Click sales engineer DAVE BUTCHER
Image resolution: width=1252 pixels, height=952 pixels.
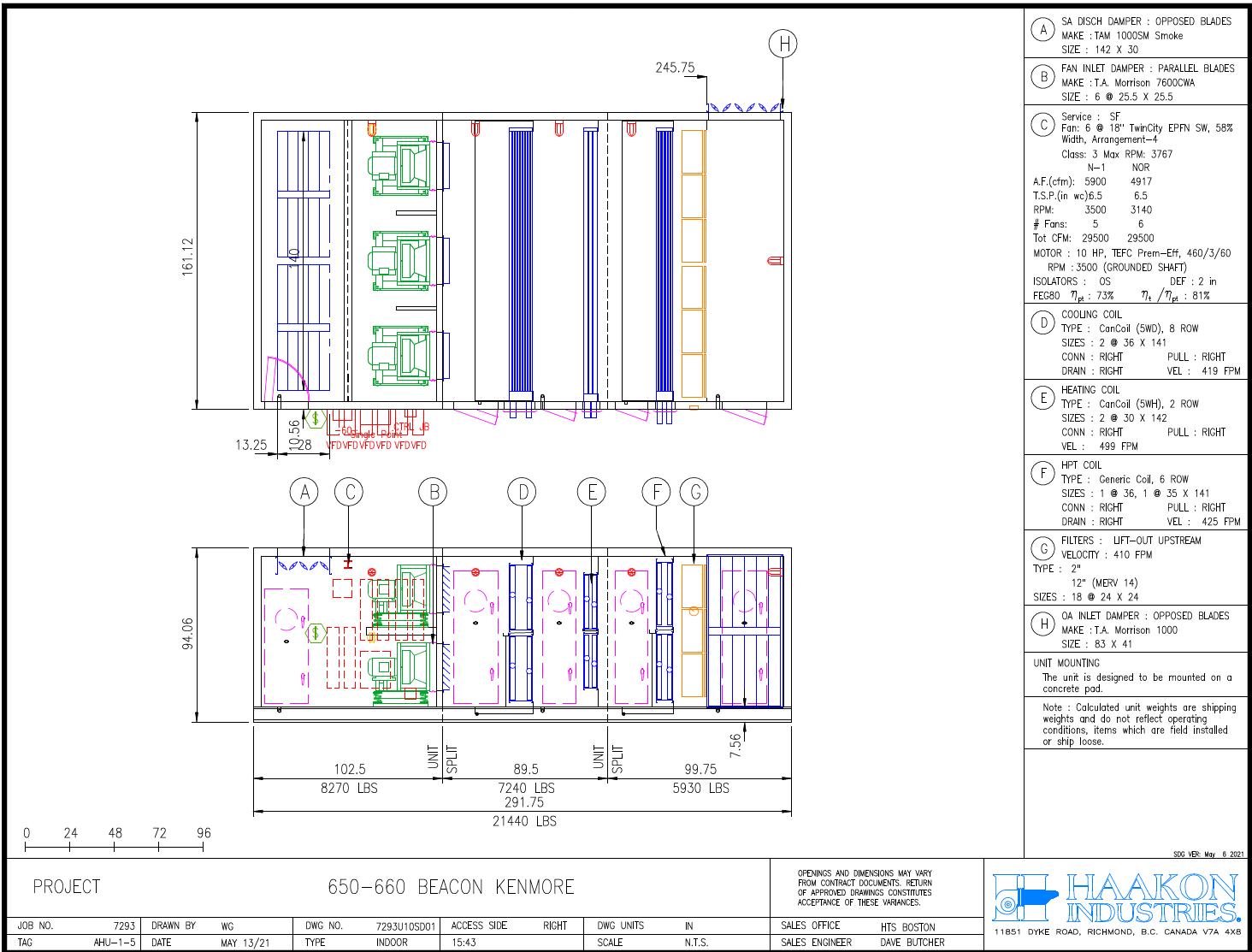click(912, 943)
